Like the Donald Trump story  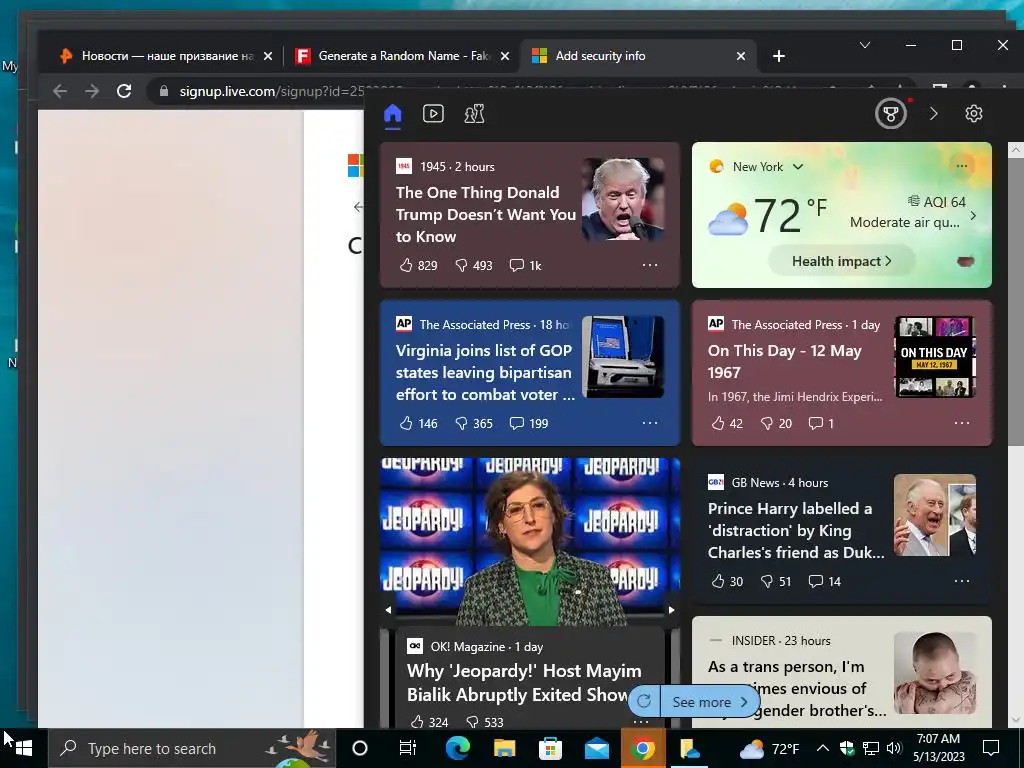[x=418, y=265]
